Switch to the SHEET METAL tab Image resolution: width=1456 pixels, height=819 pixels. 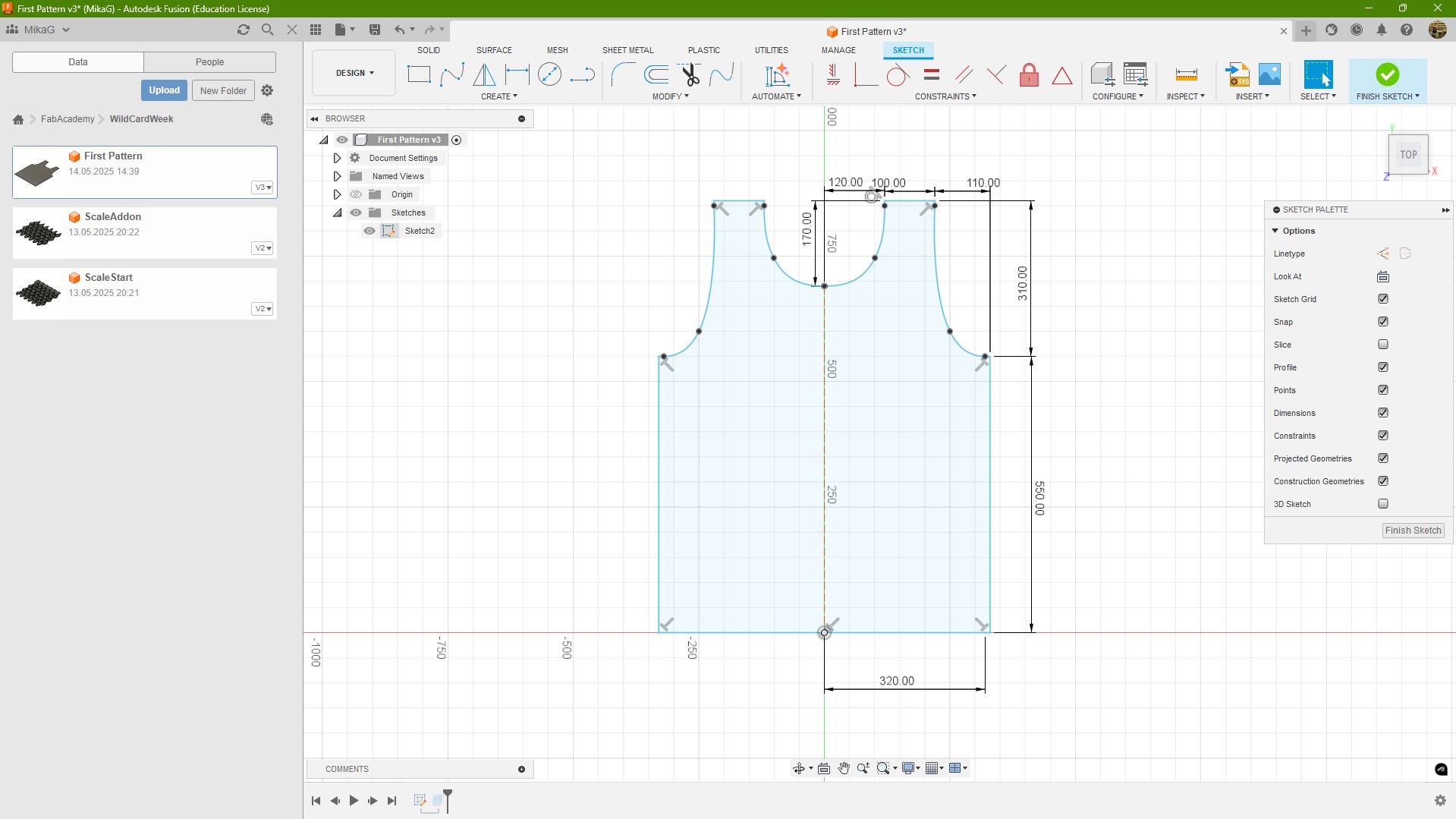pyautogui.click(x=627, y=50)
